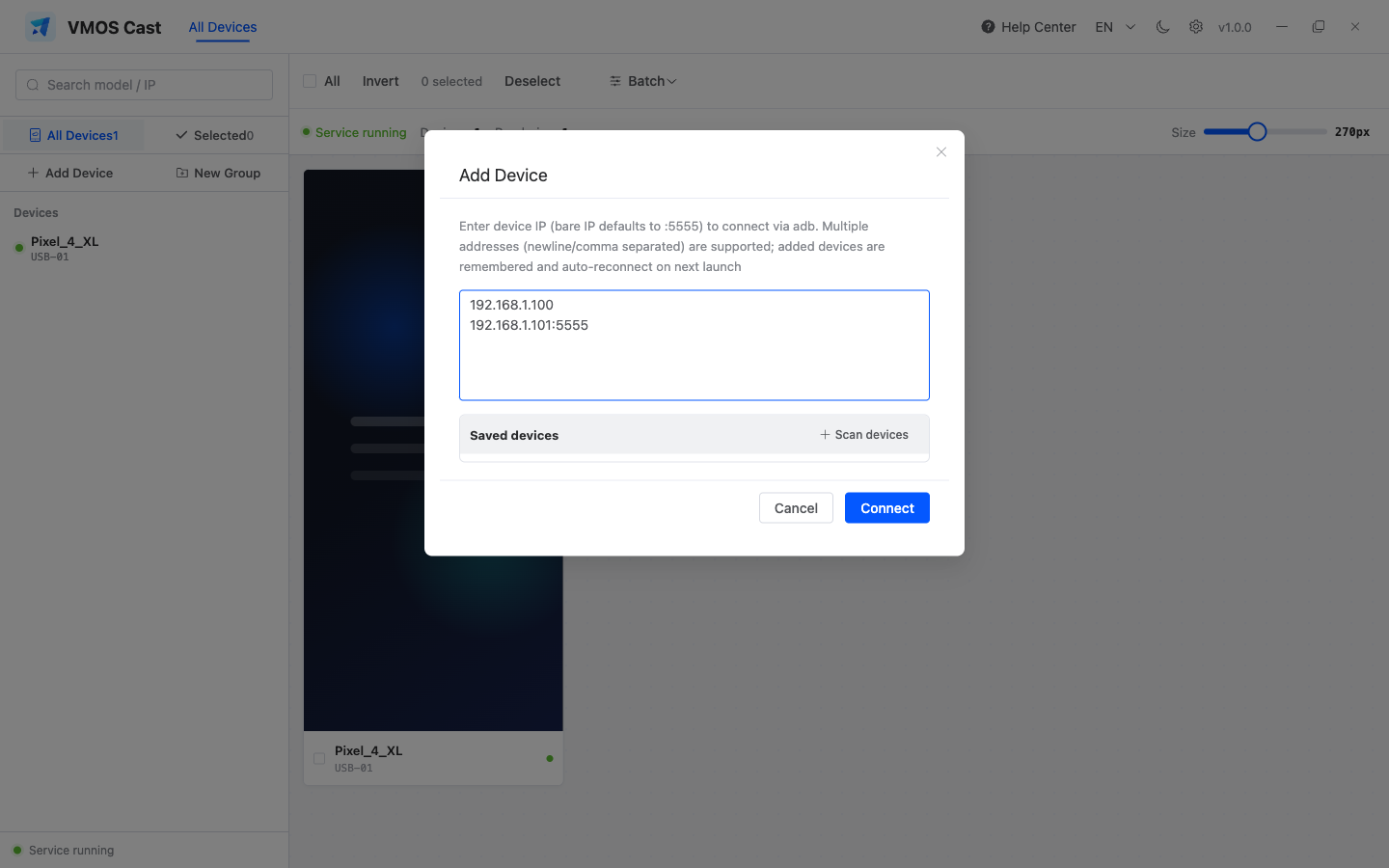Viewport: 1389px width, 868px height.
Task: Click the Connect button
Action: 887,508
